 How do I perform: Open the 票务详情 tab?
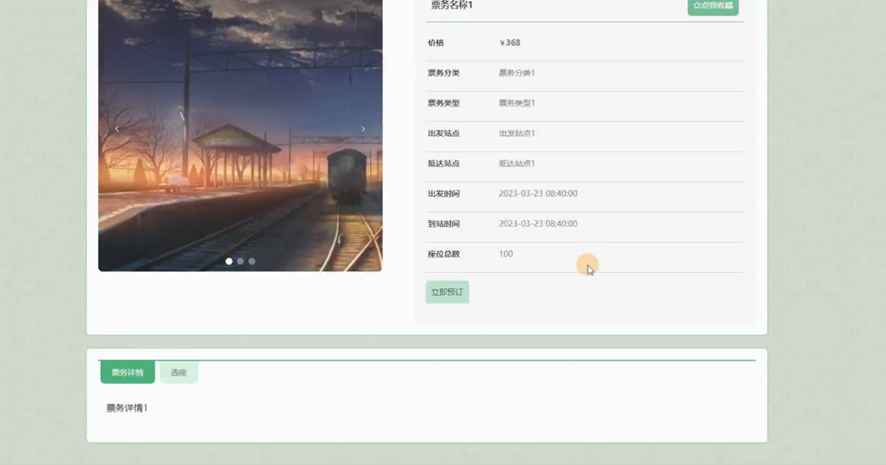pyautogui.click(x=128, y=372)
